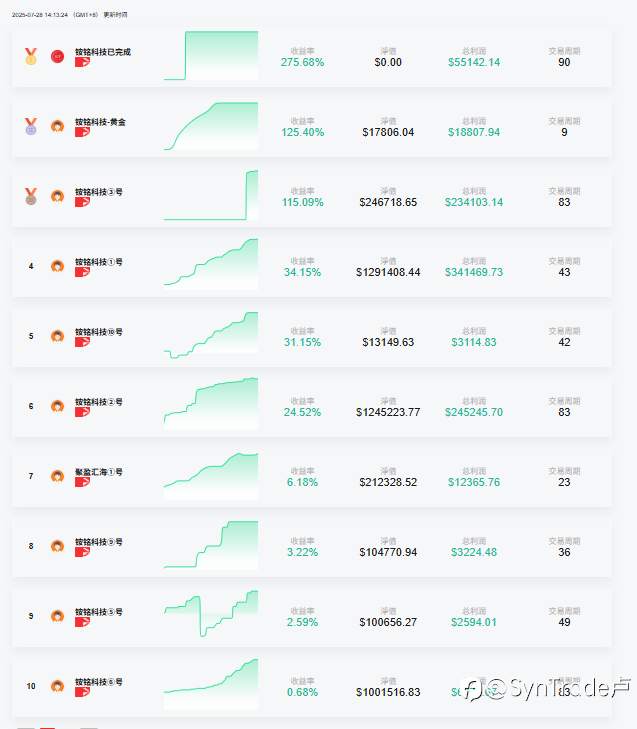
Task: Click red flag badge under rank 5 name
Action: pos(82,342)
